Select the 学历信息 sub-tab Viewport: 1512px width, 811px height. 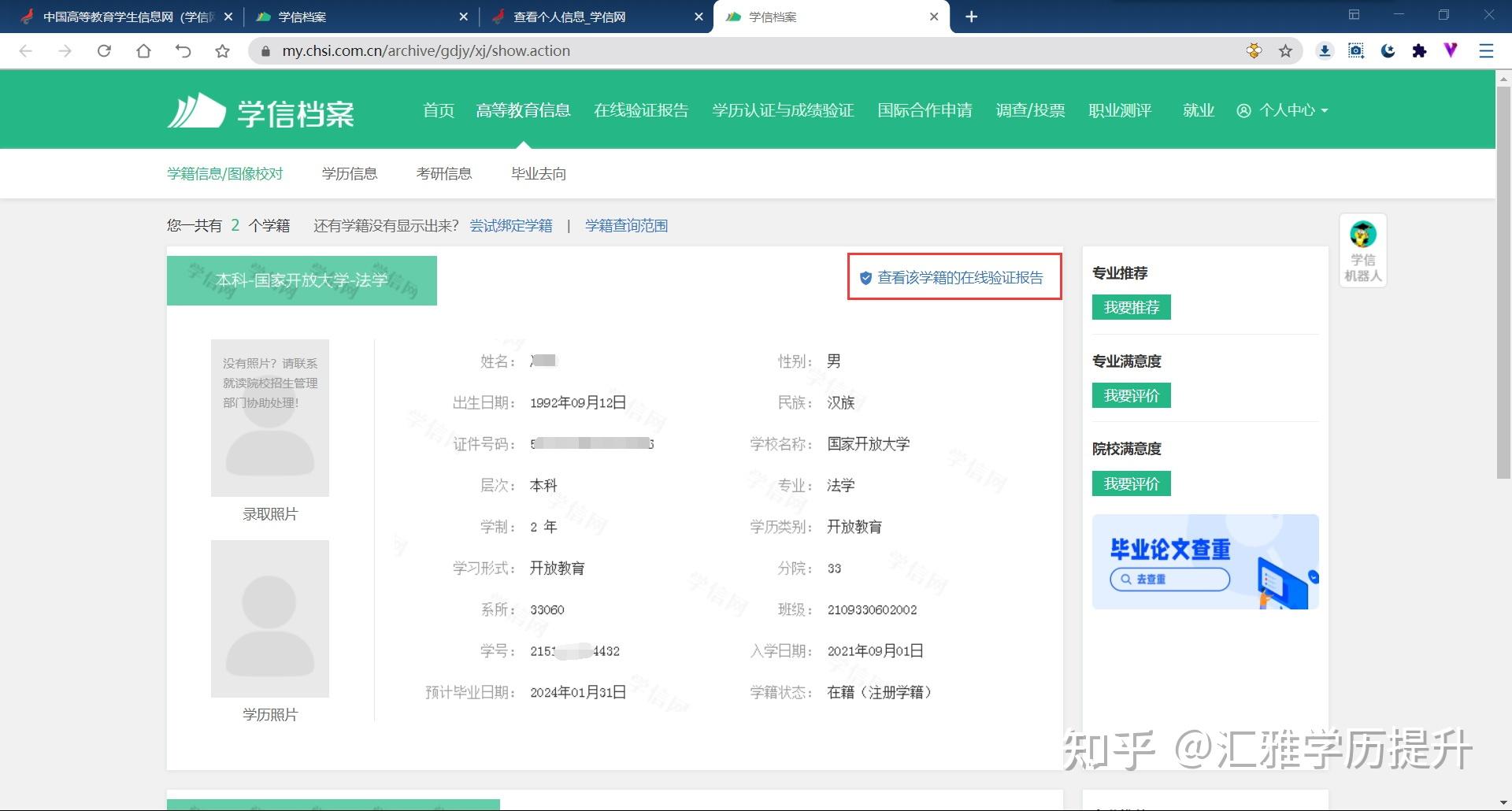coord(350,173)
